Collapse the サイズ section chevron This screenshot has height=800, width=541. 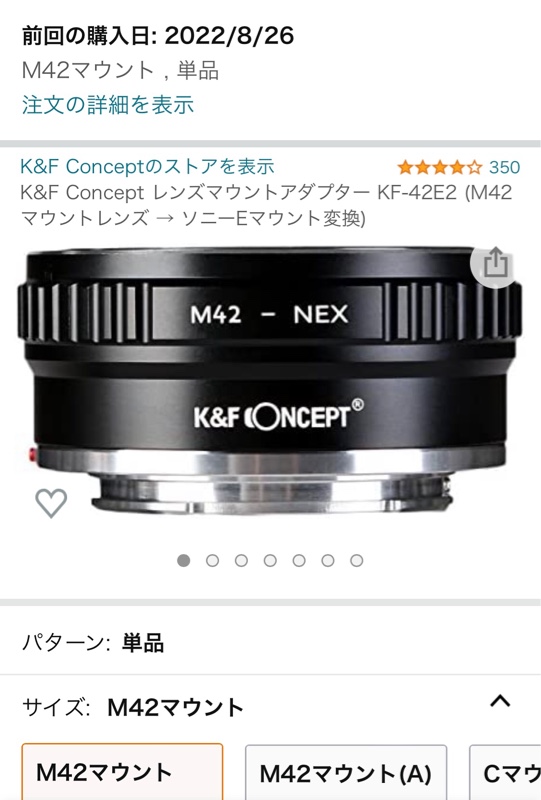pyautogui.click(x=500, y=701)
